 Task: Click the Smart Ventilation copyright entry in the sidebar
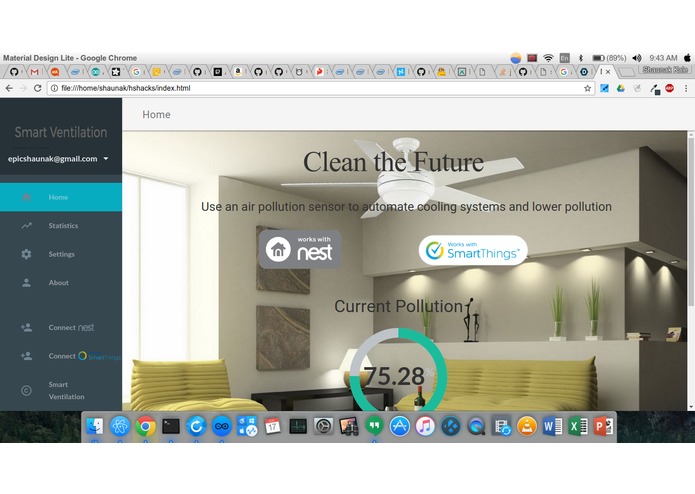[61, 390]
